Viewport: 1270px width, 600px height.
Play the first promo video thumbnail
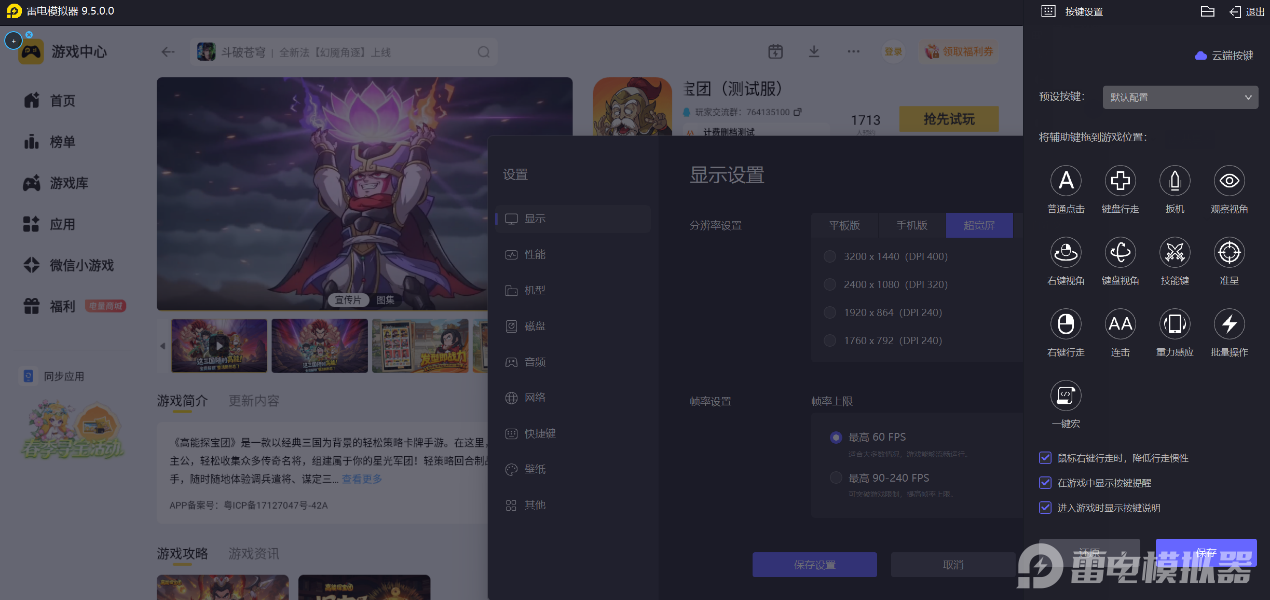(x=219, y=346)
